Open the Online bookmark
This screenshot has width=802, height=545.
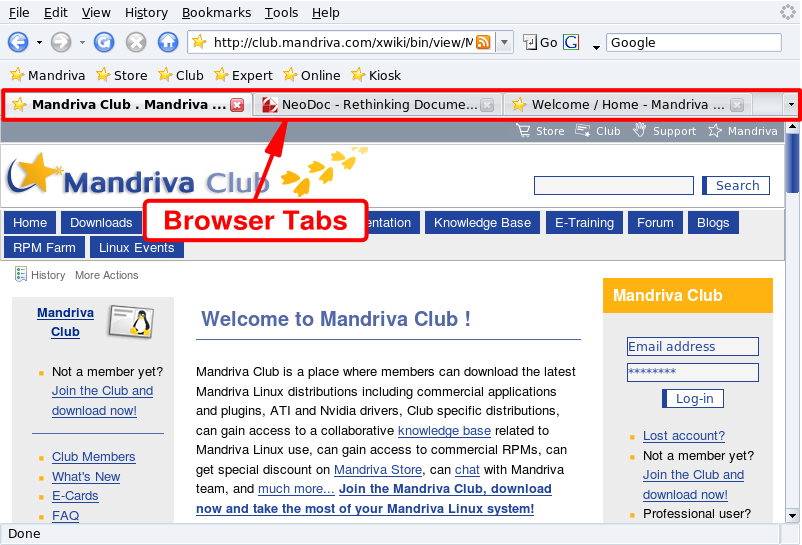pyautogui.click(x=311, y=75)
